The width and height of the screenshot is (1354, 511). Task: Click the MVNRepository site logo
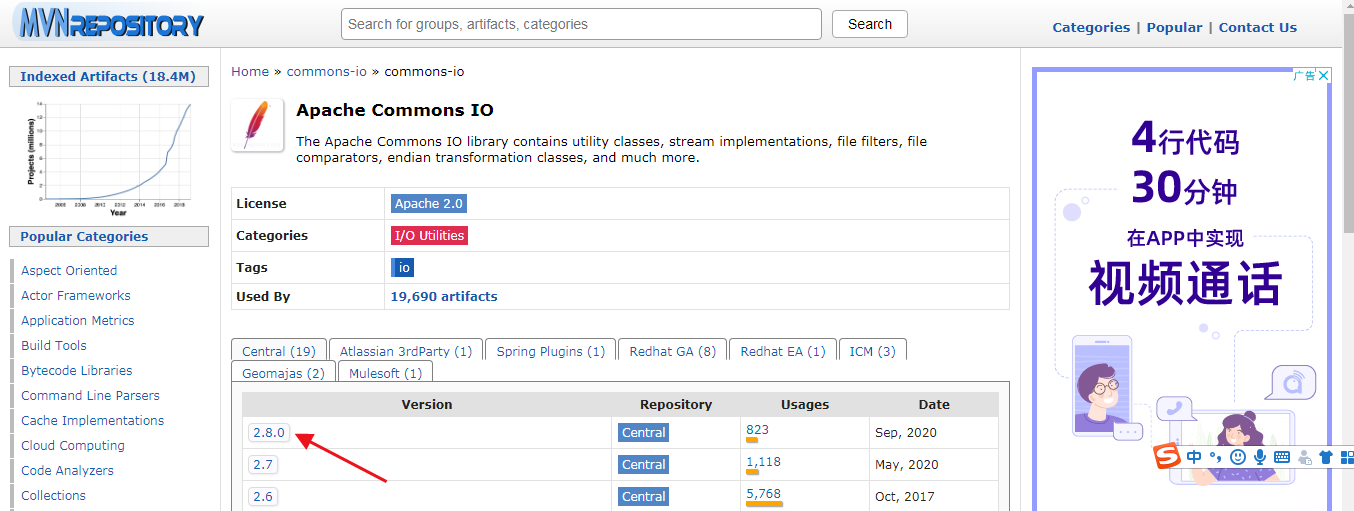click(x=108, y=24)
